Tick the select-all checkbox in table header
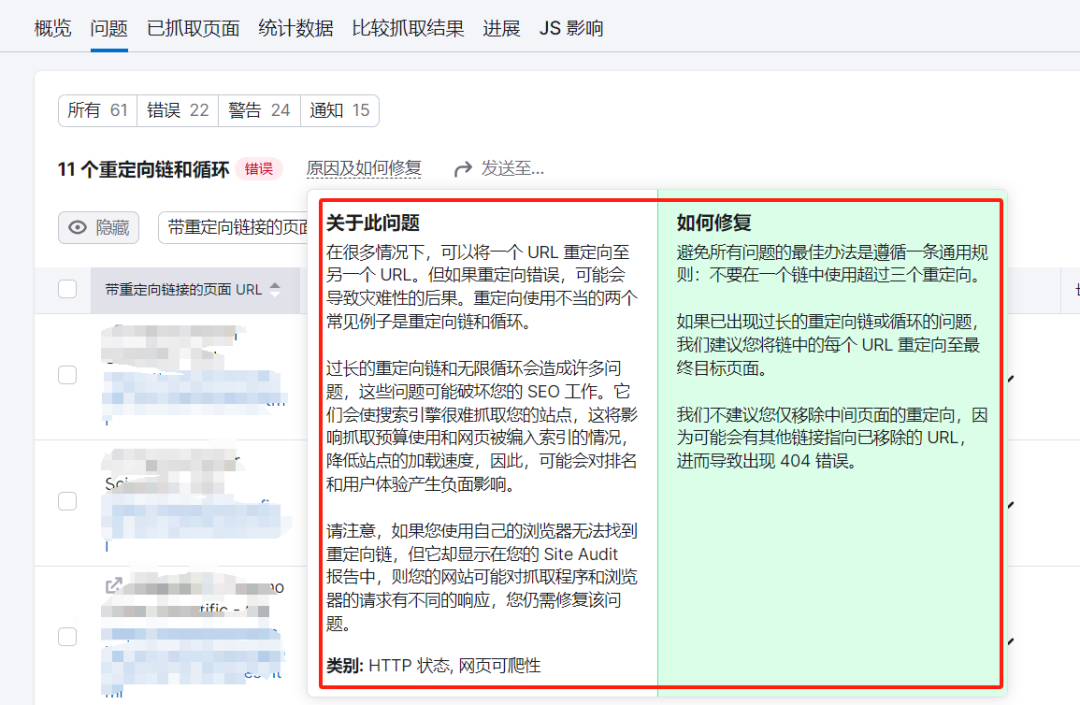Viewport: 1080px width, 705px height. (x=67, y=289)
